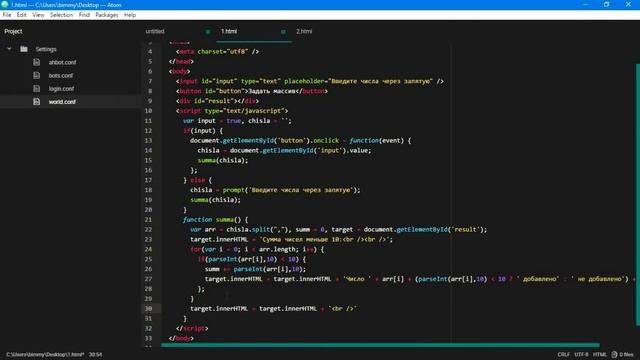The height and width of the screenshot is (360, 640).
Task: Open the View menu
Action: click(x=38, y=15)
